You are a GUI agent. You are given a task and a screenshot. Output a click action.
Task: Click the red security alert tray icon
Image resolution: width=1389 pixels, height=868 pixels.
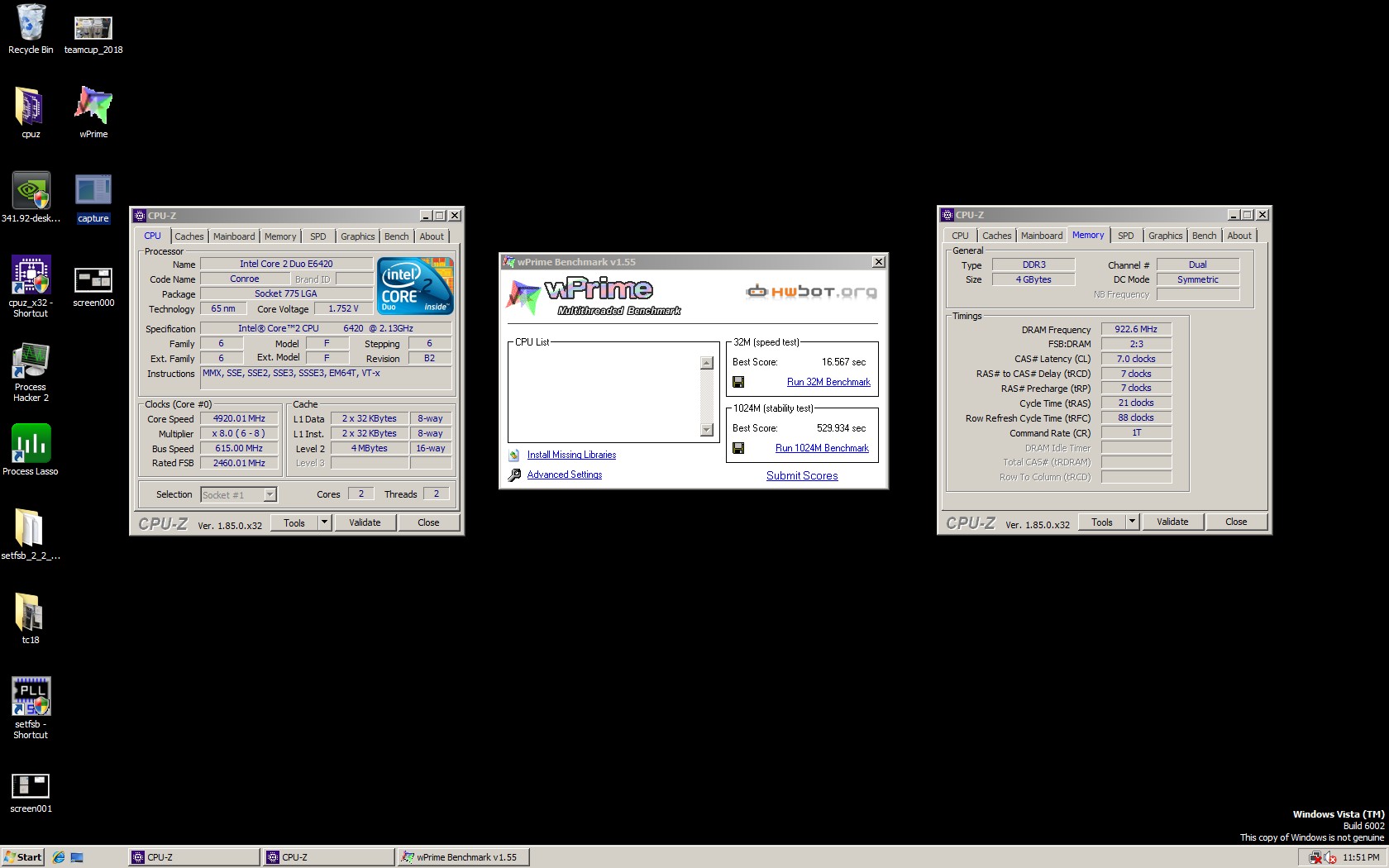[x=1330, y=858]
